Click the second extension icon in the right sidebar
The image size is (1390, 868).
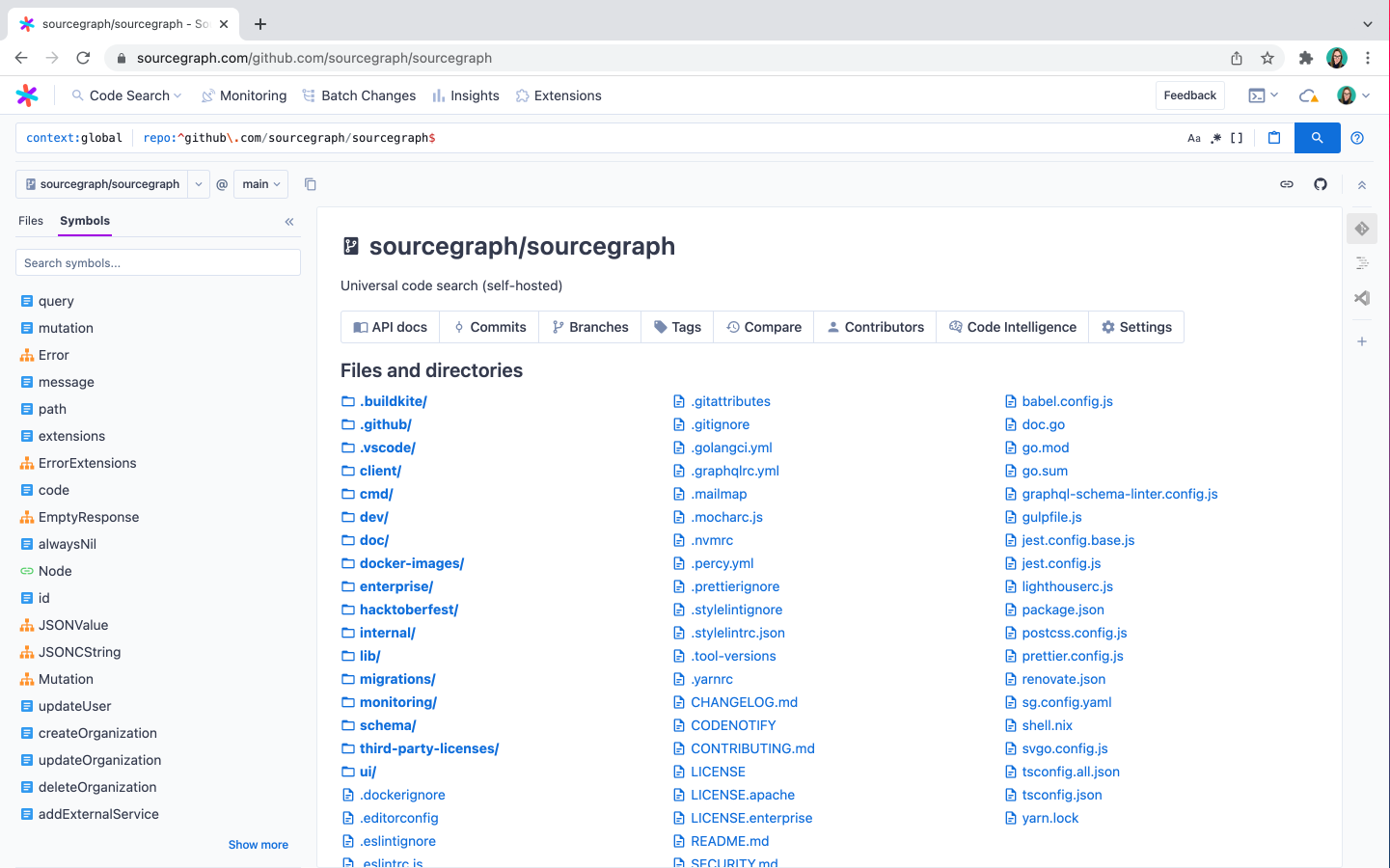pos(1362,263)
